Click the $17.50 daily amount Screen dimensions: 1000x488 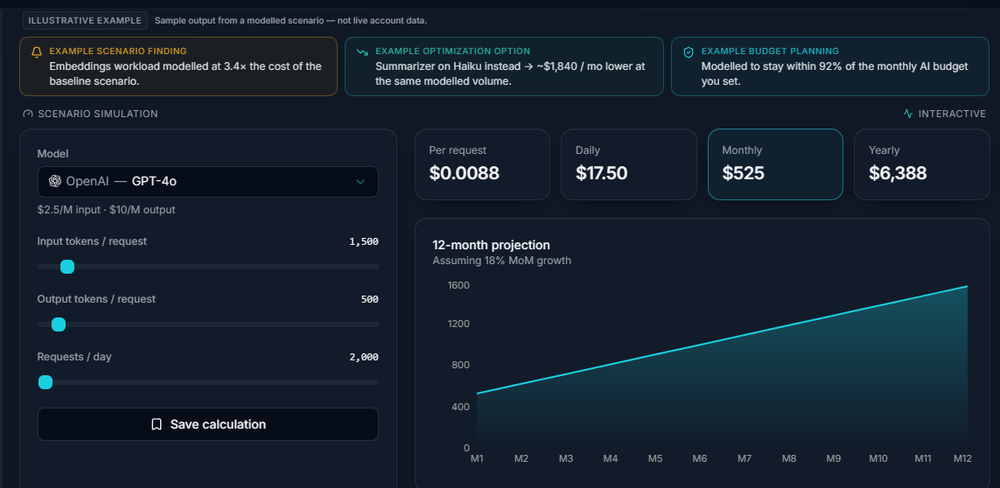tap(601, 173)
